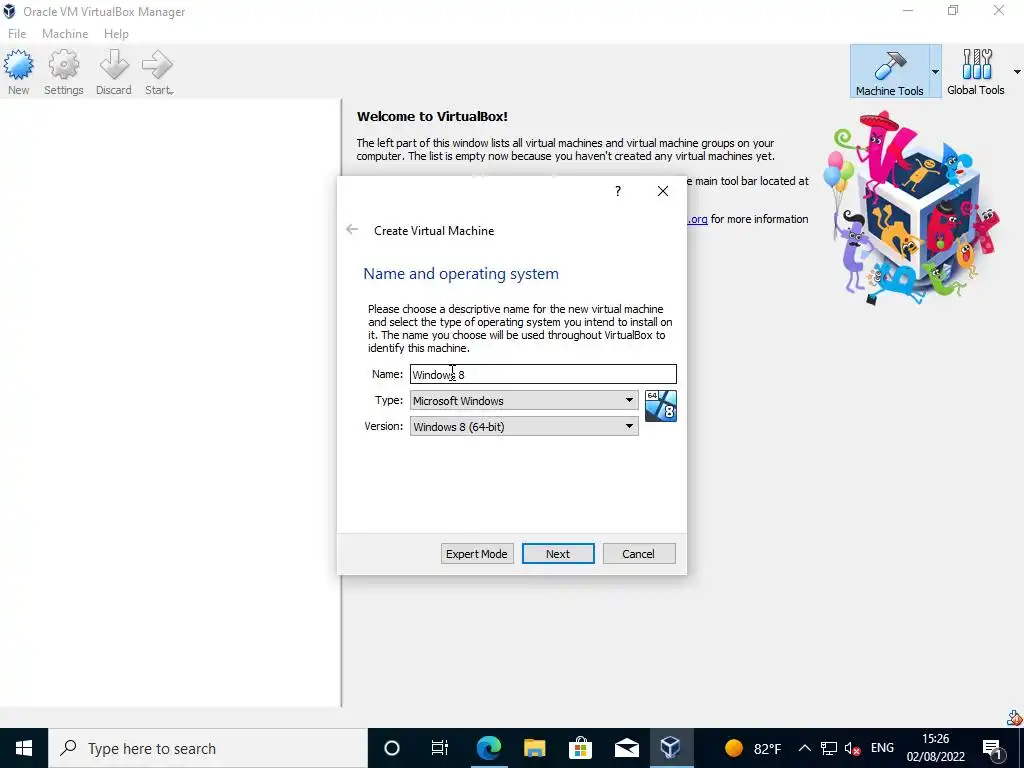Click the Start toolbar icon
Image resolution: width=1024 pixels, height=768 pixels.
[x=159, y=72]
